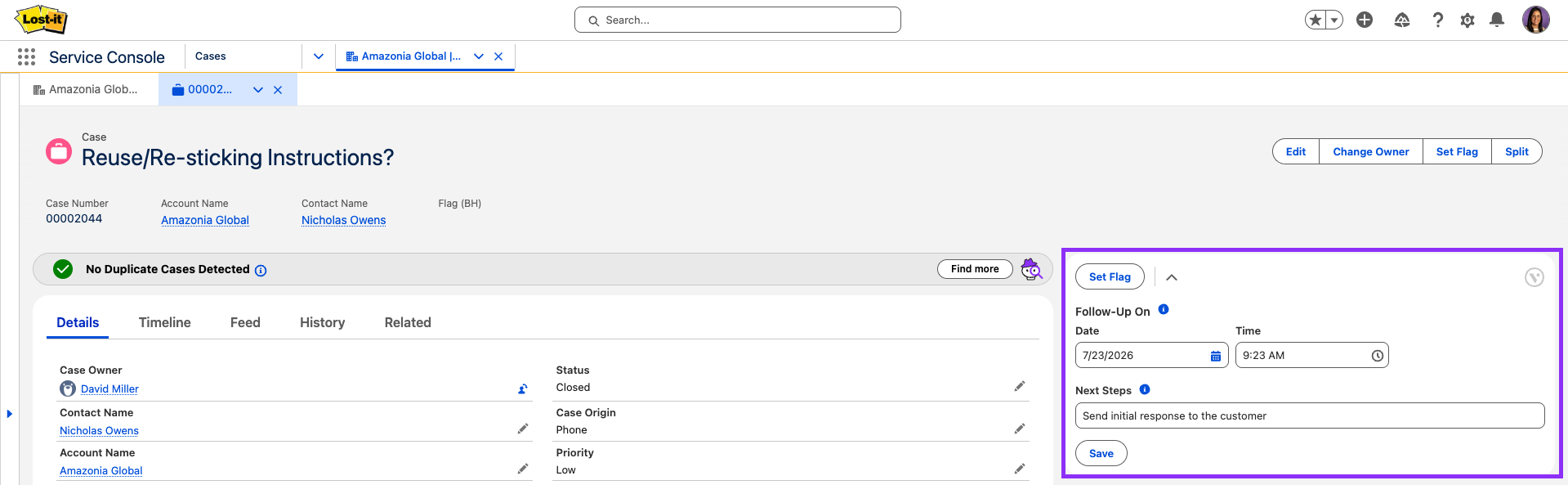1568x485 pixels.
Task: Open the Notifications bell
Action: (1497, 20)
